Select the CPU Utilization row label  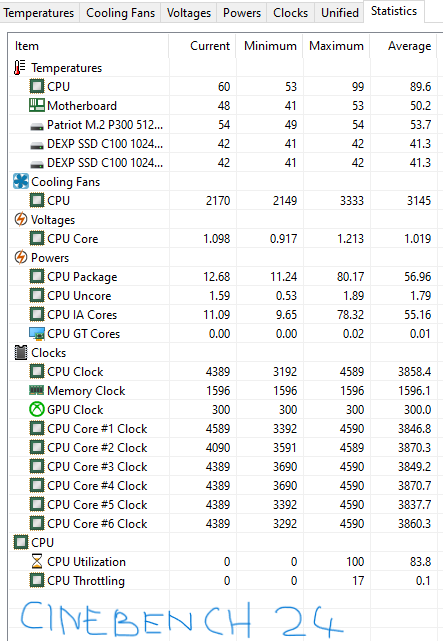(86, 562)
